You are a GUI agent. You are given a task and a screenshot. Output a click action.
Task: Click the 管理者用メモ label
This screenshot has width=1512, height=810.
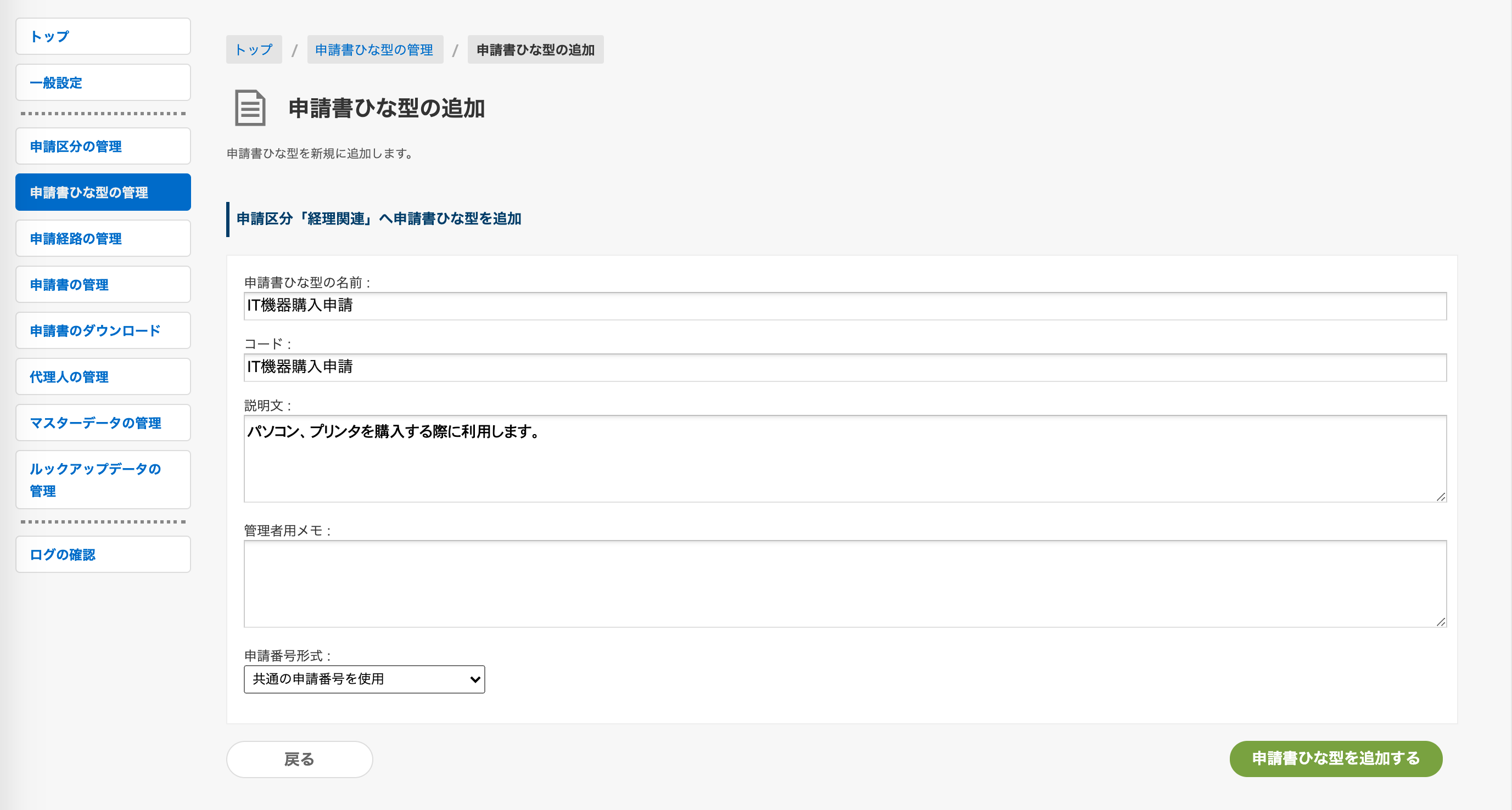click(288, 531)
